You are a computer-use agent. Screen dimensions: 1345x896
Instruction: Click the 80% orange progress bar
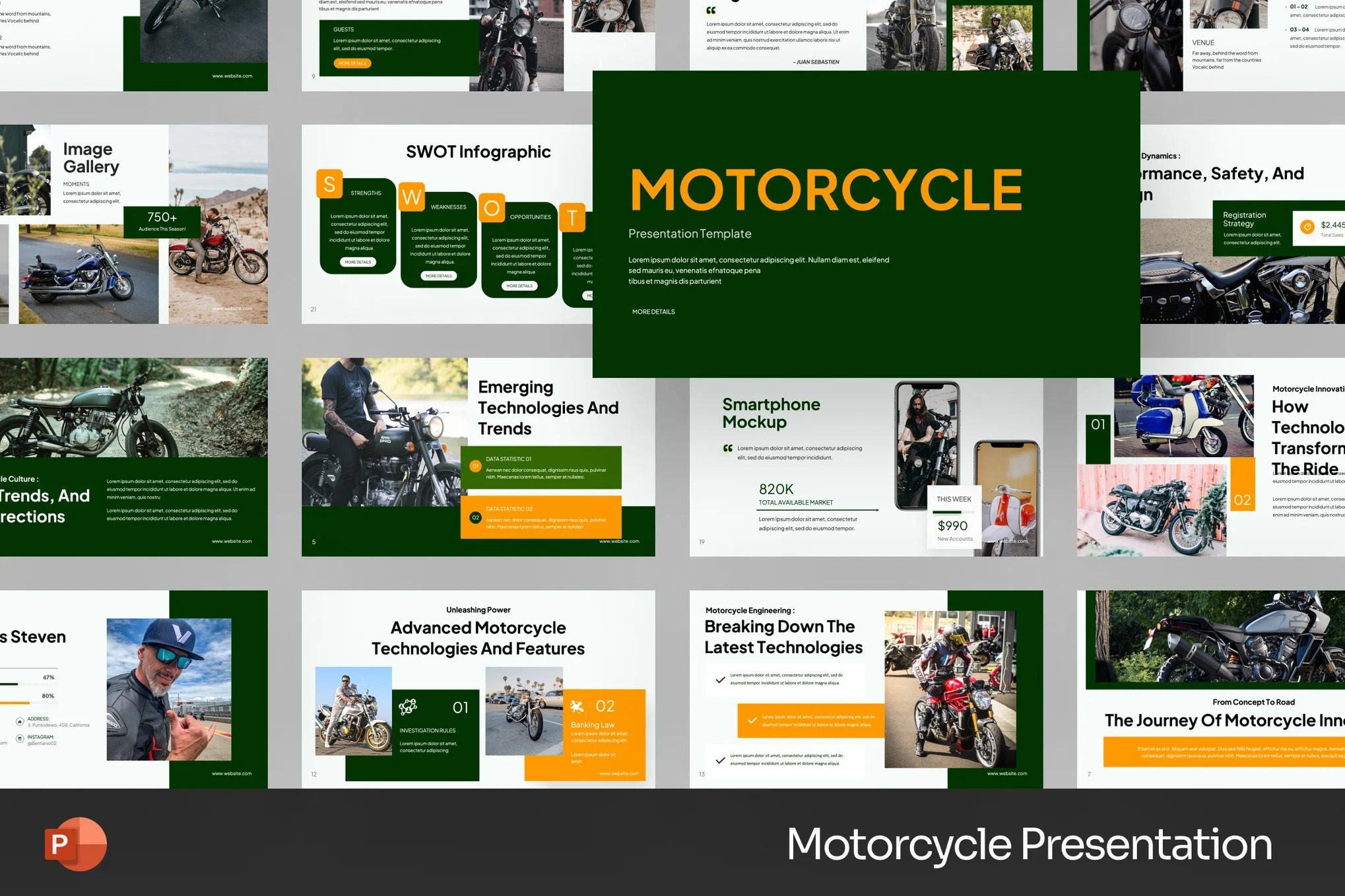[15, 703]
